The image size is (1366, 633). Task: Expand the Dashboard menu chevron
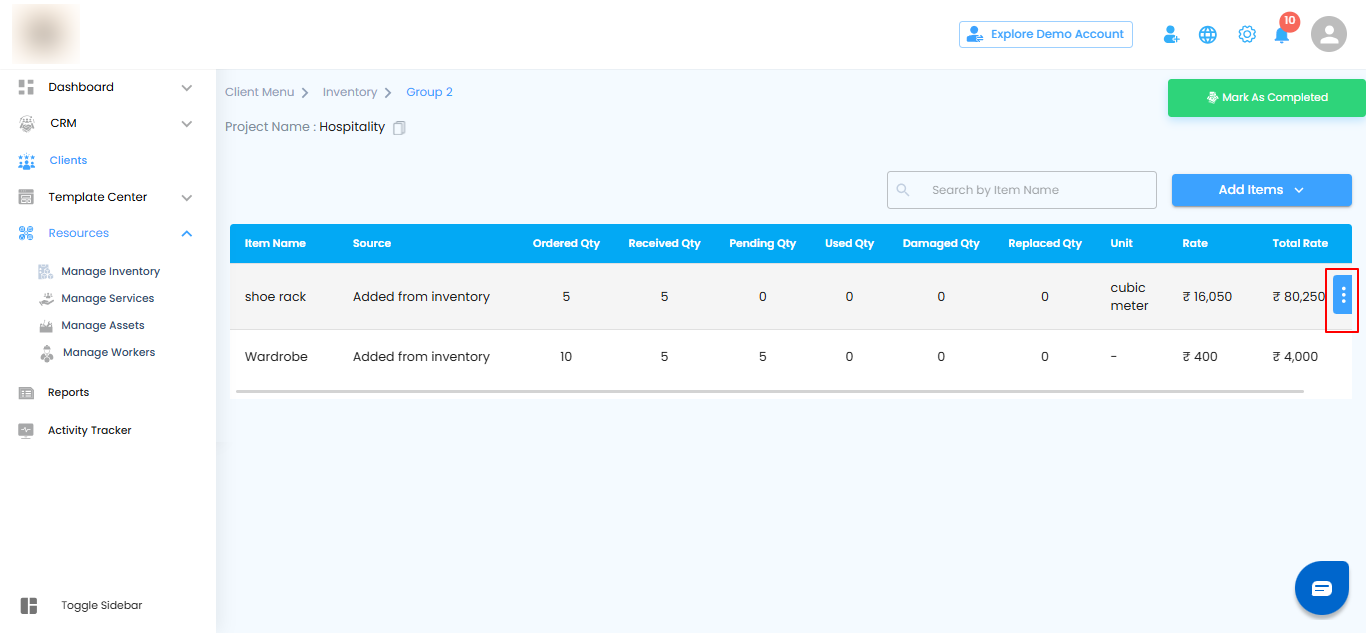pyautogui.click(x=187, y=88)
